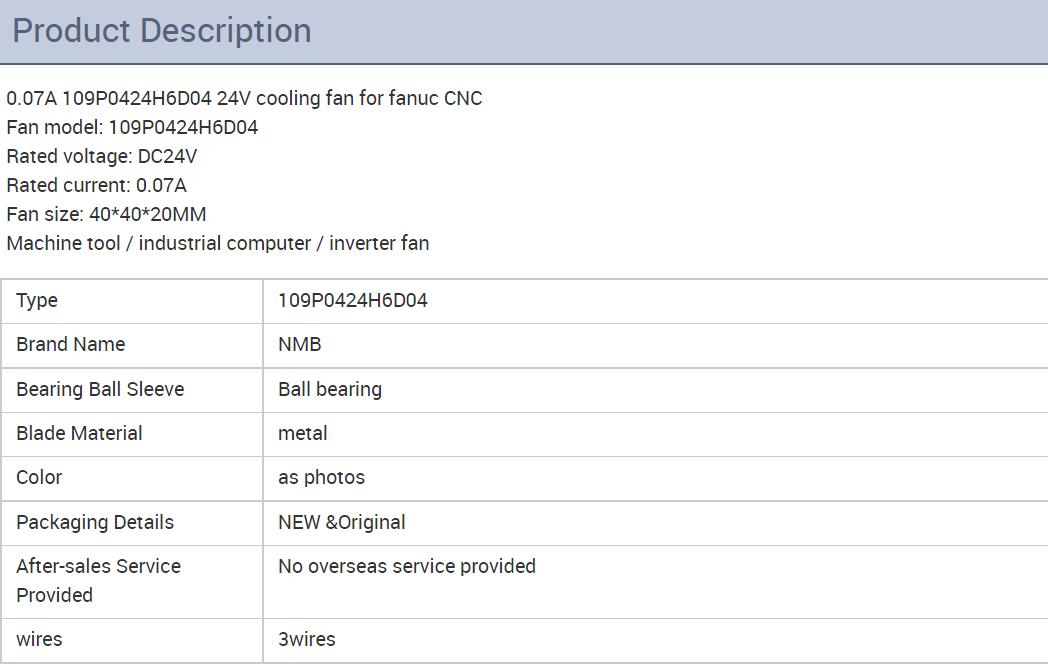This screenshot has width=1048, height=665.
Task: Click the Color row label
Action: 39,477
